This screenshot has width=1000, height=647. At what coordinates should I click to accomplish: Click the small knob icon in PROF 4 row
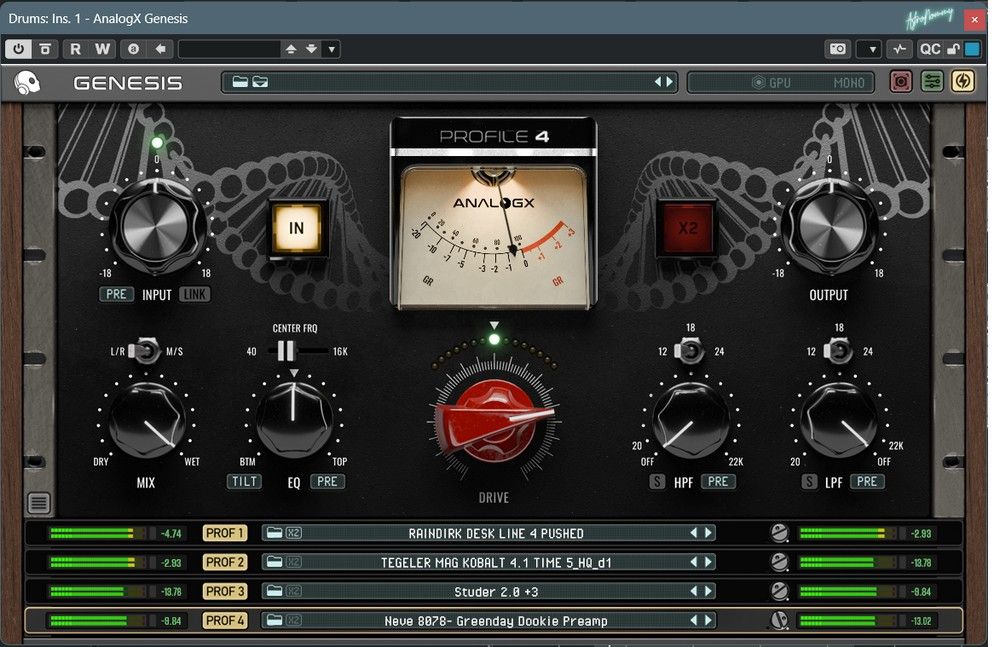coord(779,621)
